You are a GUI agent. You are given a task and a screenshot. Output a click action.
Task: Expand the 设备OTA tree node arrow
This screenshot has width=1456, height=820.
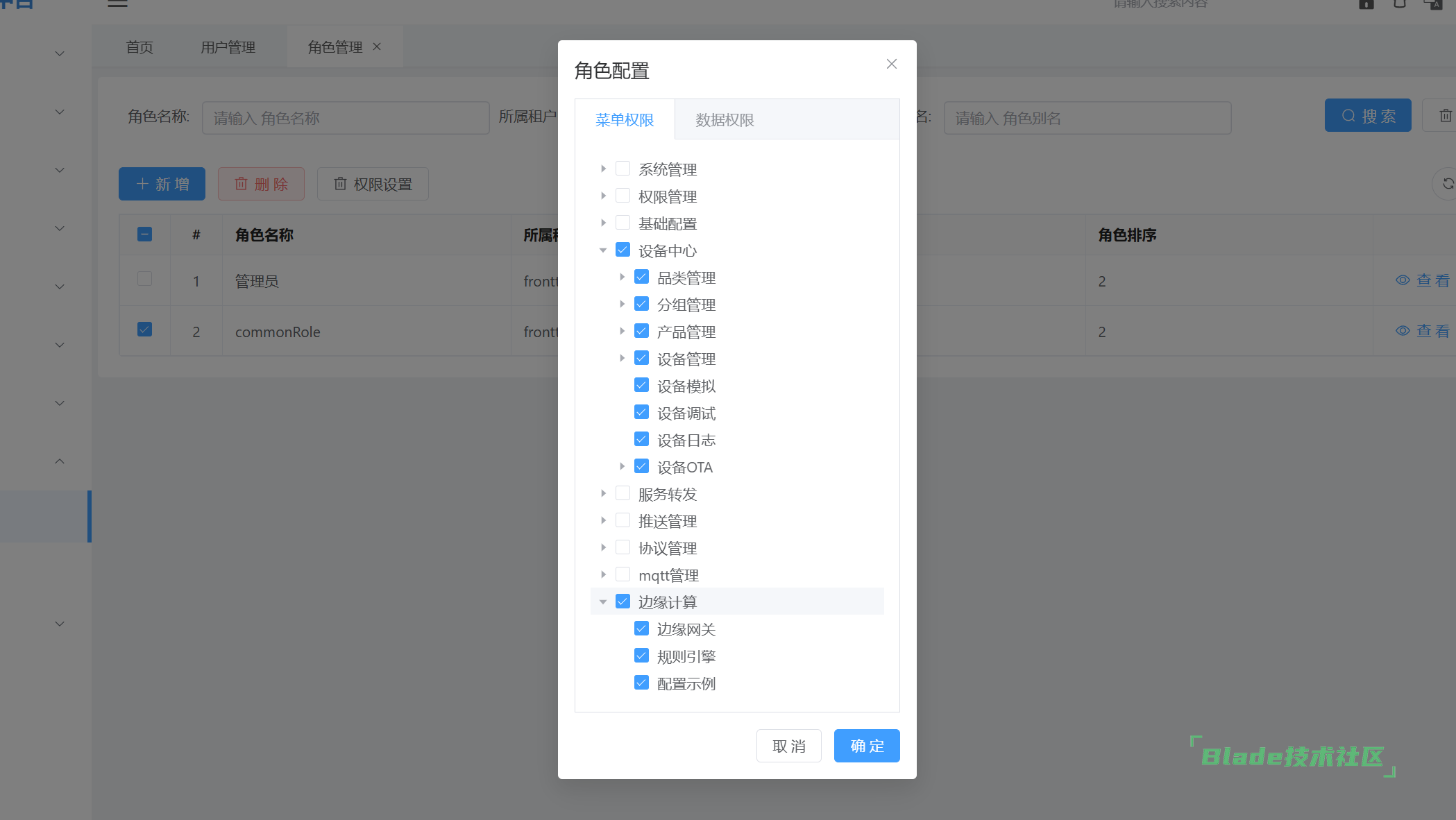coord(622,466)
